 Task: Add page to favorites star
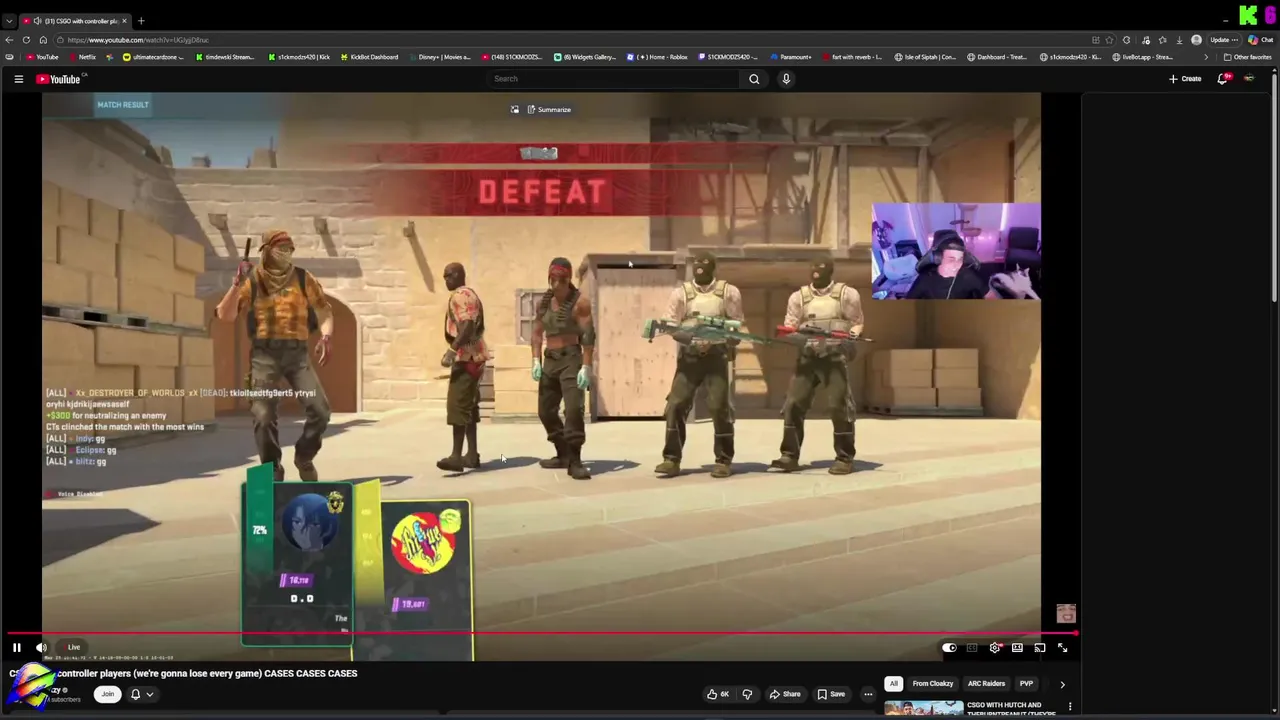tap(1109, 40)
